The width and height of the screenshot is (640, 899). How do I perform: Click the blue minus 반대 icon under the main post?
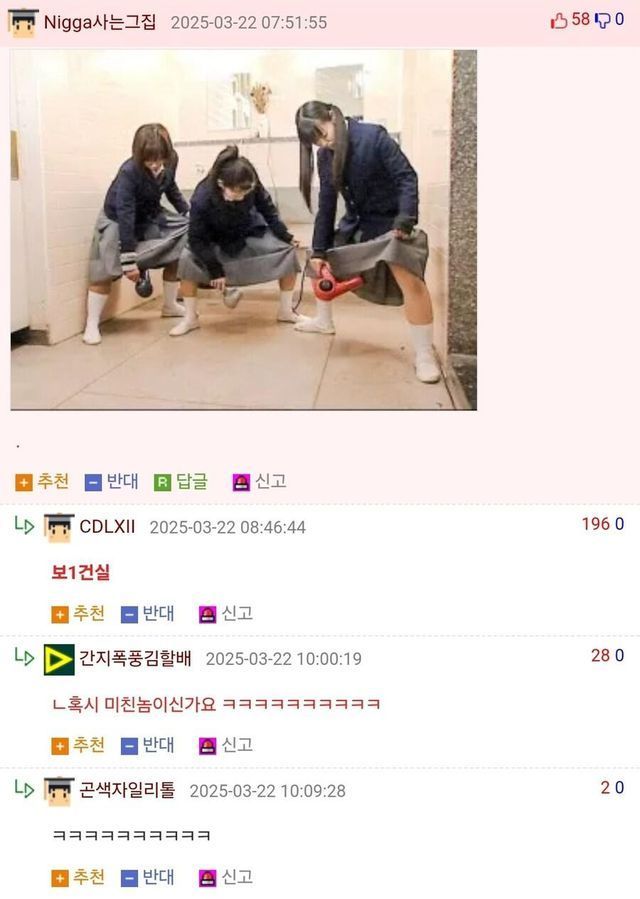coord(93,483)
